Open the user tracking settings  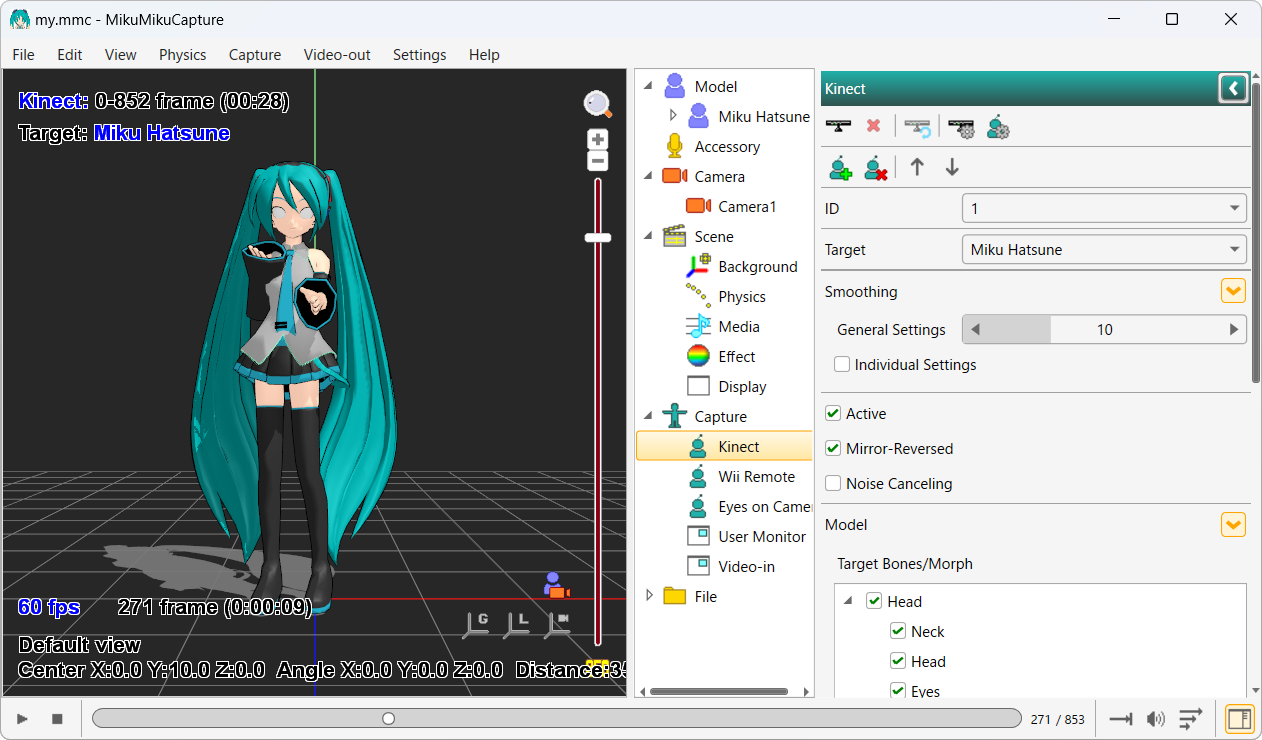tap(998, 127)
